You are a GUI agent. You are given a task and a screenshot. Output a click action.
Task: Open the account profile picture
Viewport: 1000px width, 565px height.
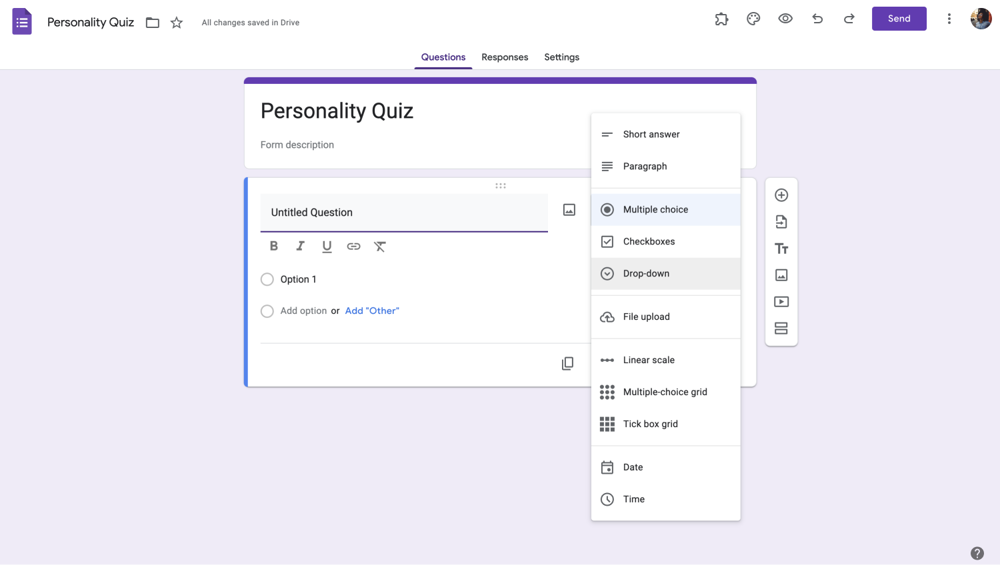tap(981, 19)
